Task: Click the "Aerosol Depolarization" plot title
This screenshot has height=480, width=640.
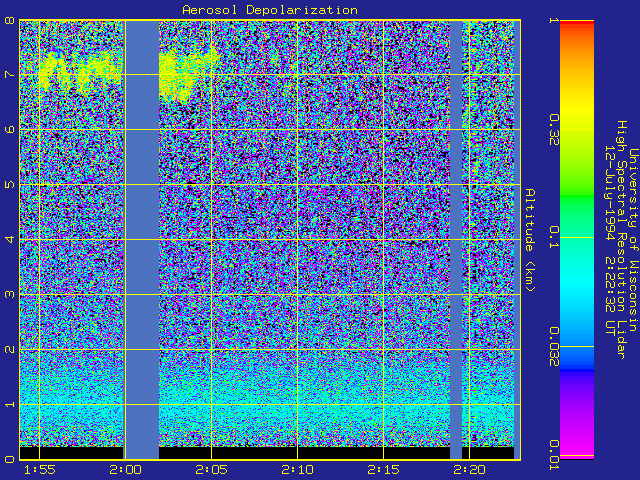Action: [x=270, y=10]
